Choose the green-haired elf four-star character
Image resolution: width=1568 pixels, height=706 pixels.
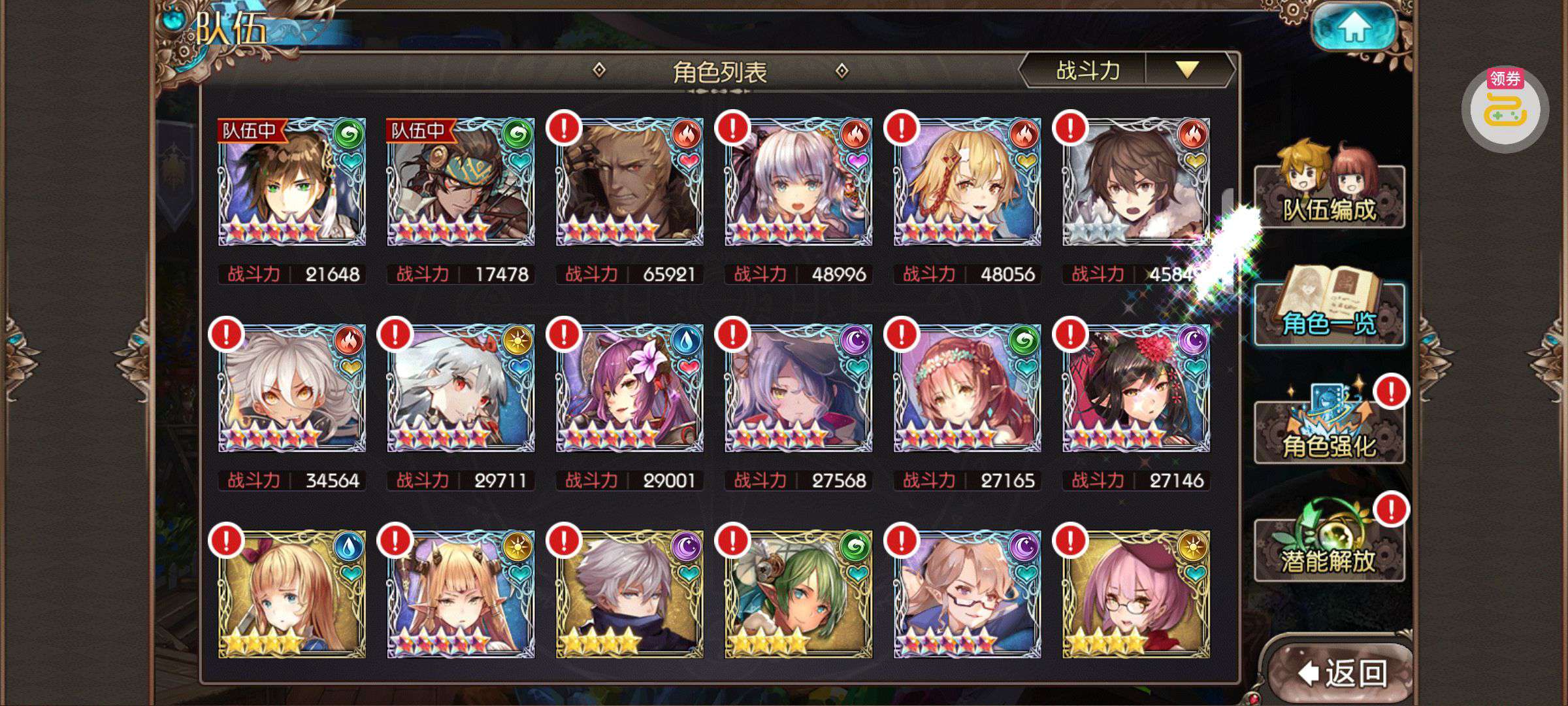(798, 594)
